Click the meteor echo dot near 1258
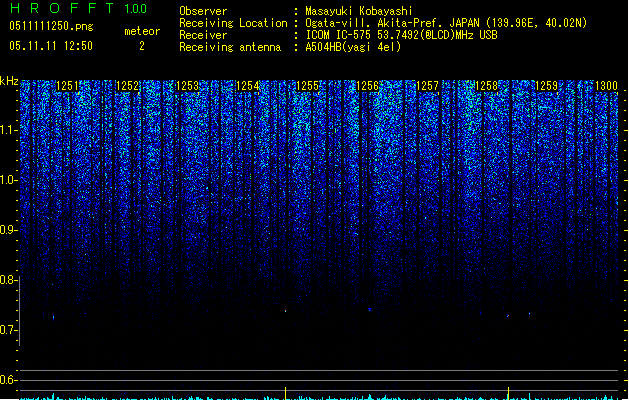 508,316
